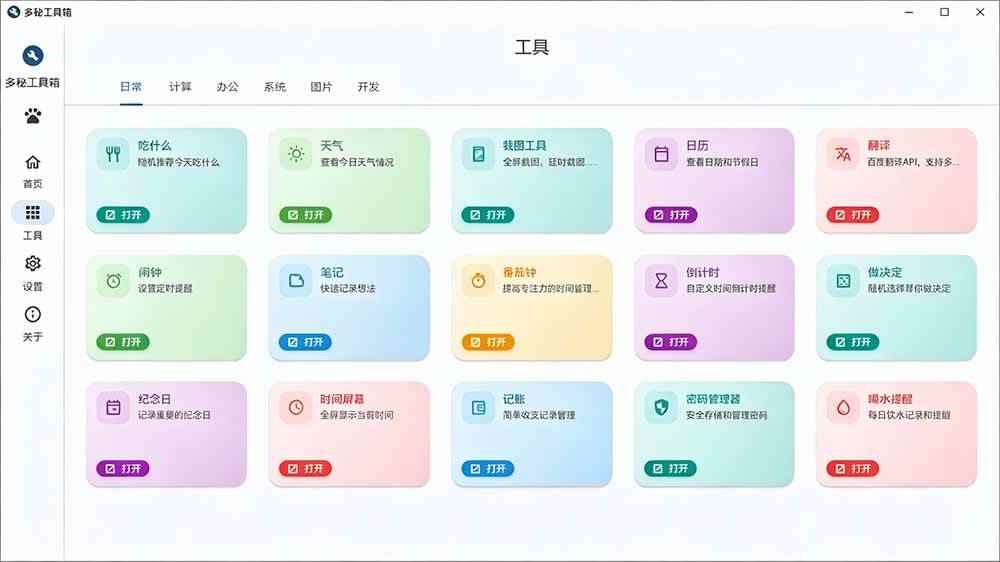Click the 全屏显示当前时间 description text

click(357, 415)
